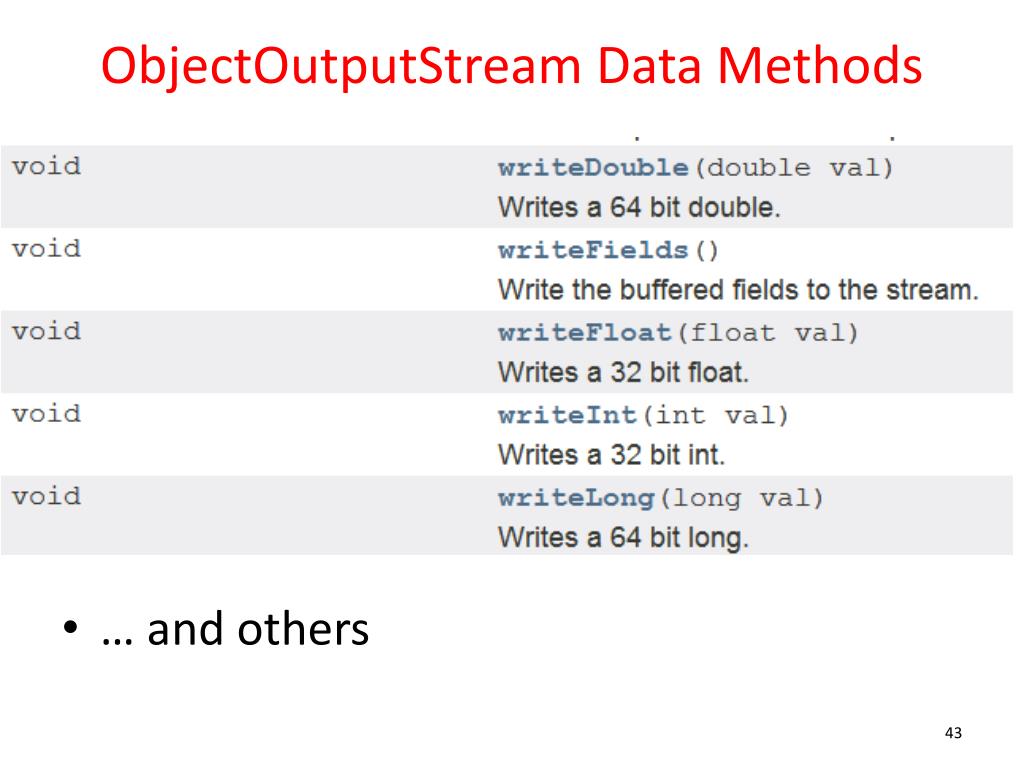Viewport: 1024px width, 768px height.
Task: Click the slide number 43
Action: click(953, 733)
